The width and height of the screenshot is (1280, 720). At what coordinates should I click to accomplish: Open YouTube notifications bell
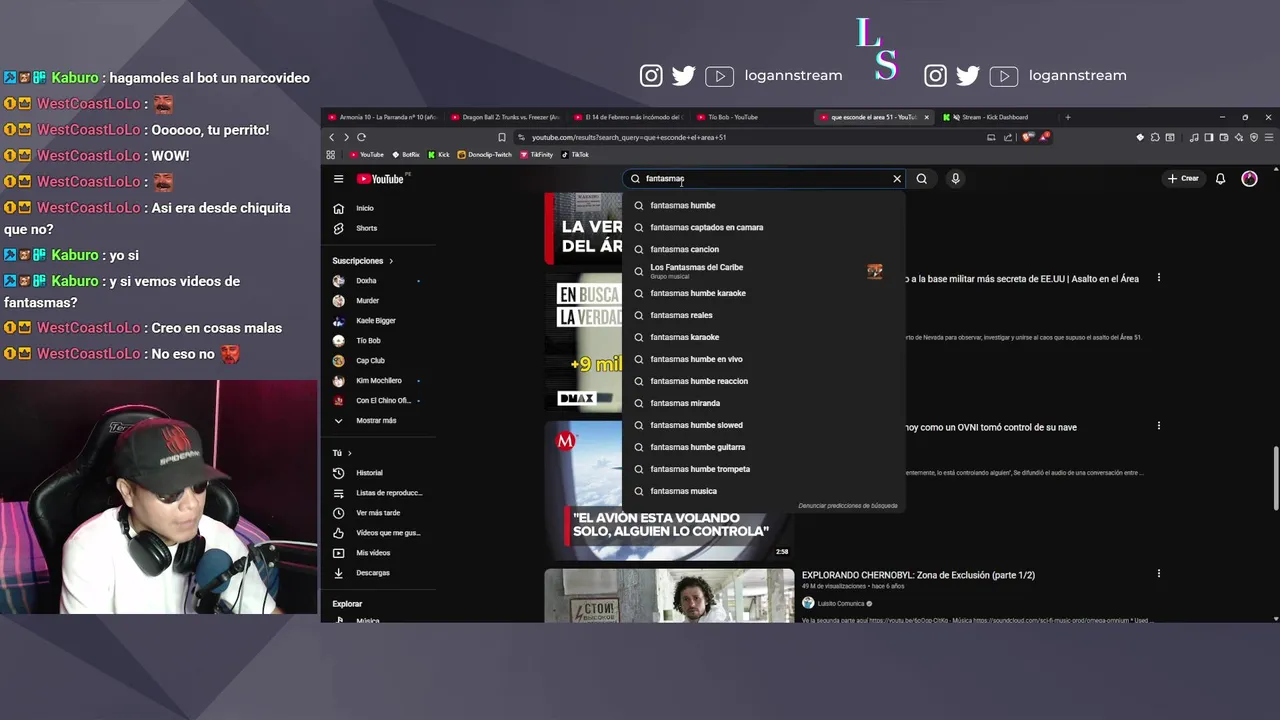coord(1220,179)
